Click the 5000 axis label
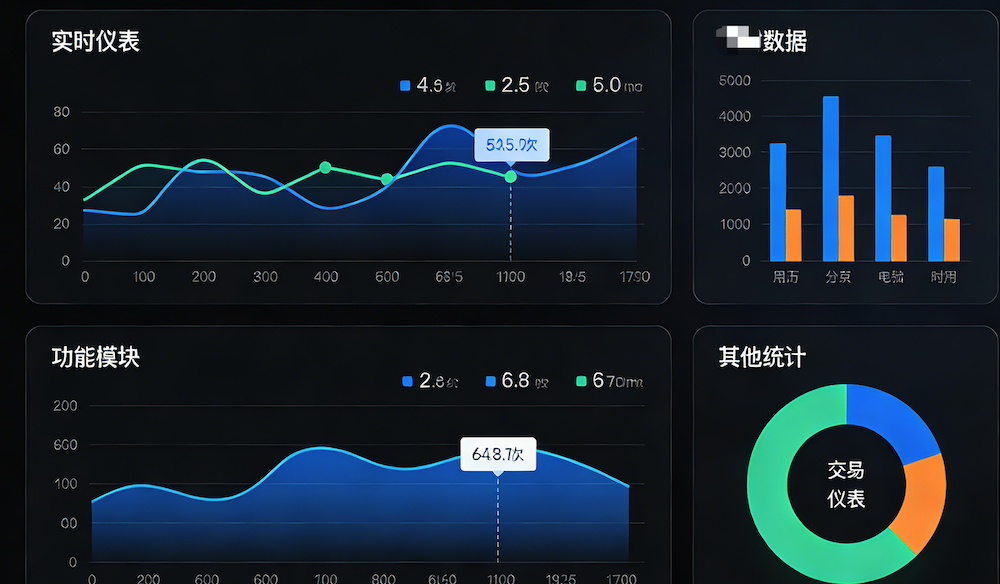The image size is (1000, 584). (x=735, y=81)
